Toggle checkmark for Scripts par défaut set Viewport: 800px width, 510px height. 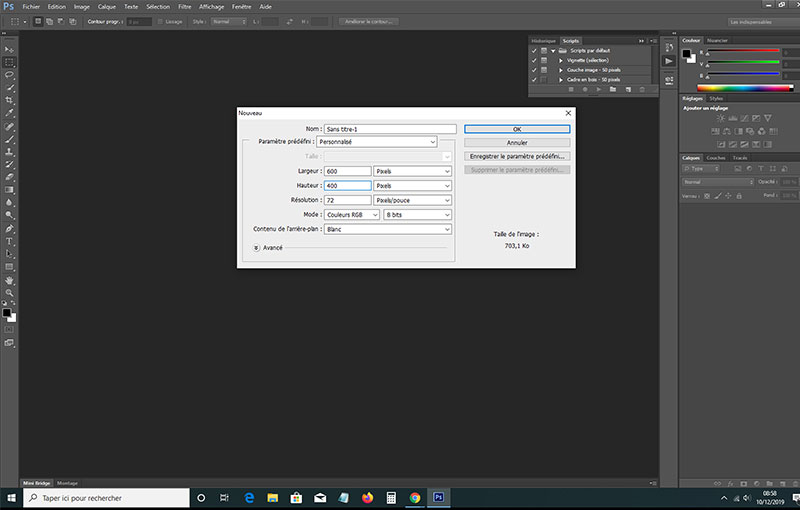pos(534,50)
